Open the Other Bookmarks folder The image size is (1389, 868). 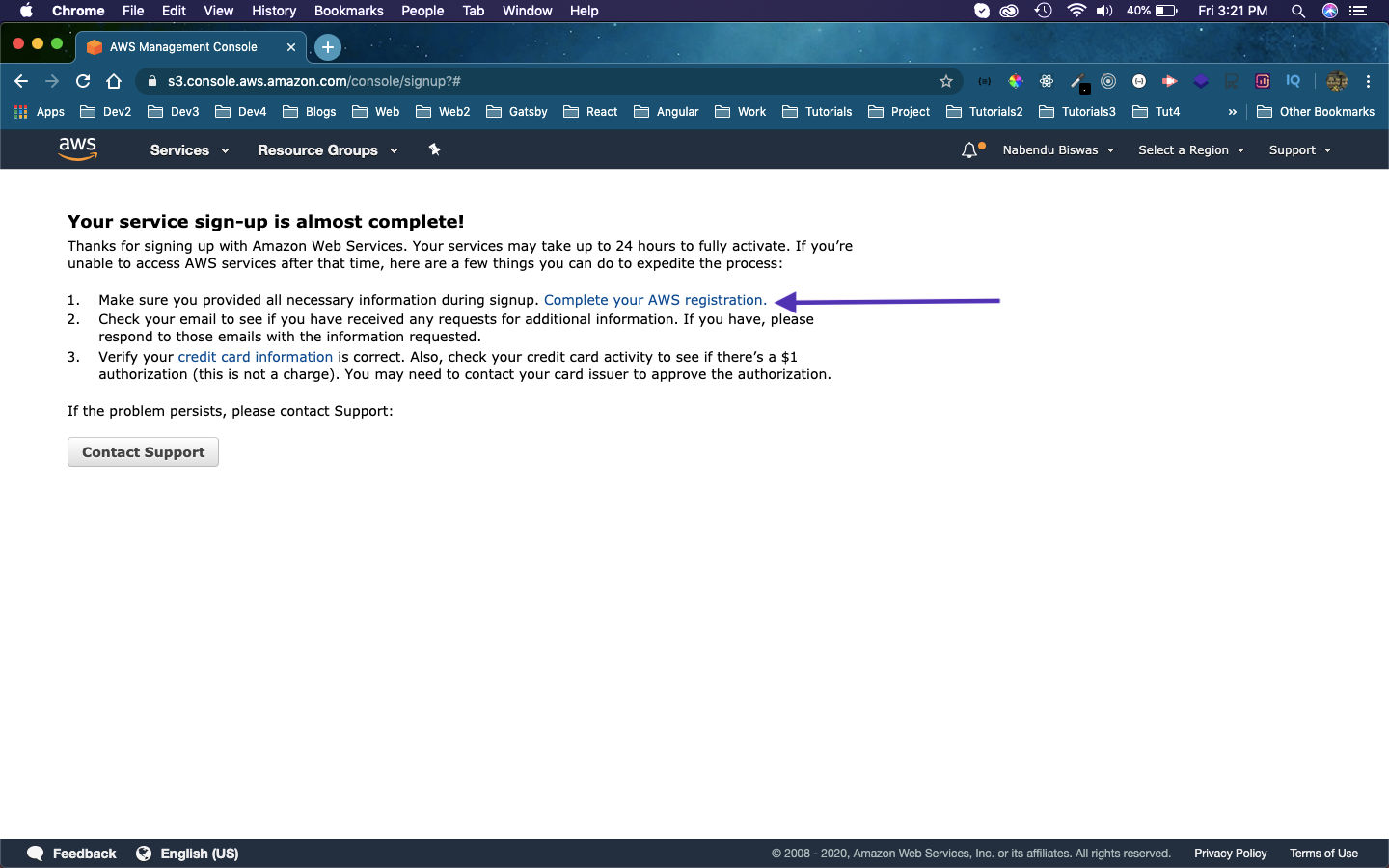coord(1316,112)
